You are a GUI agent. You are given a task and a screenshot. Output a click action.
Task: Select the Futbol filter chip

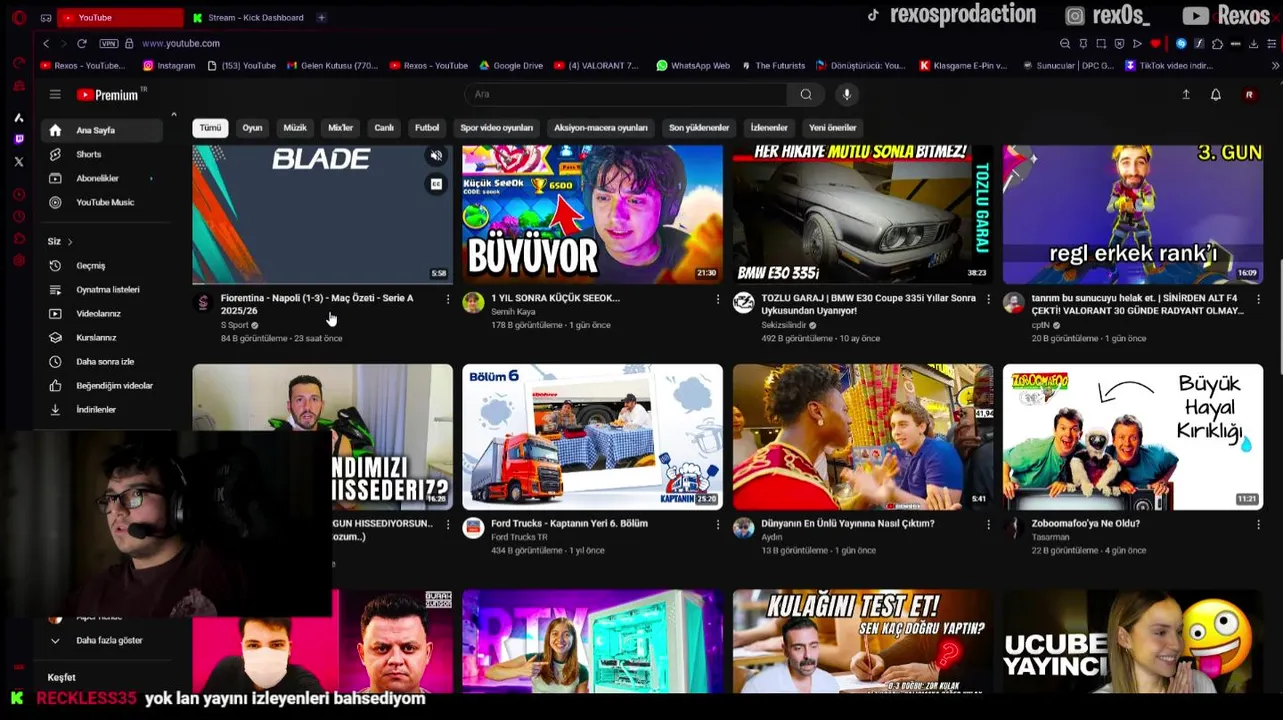coord(427,128)
